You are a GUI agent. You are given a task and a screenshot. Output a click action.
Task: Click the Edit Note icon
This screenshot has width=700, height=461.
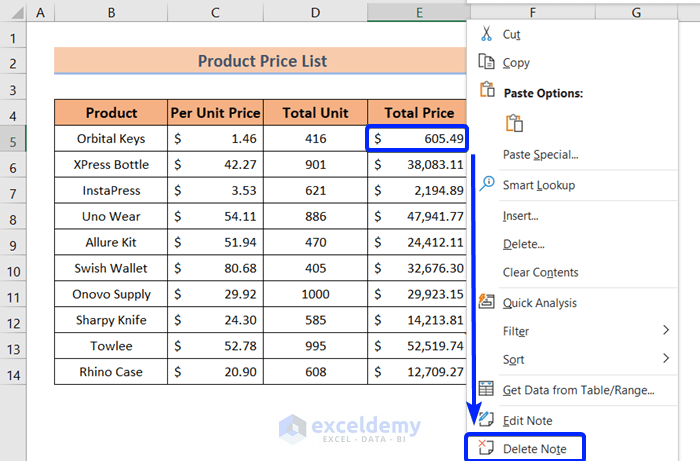[x=487, y=420]
